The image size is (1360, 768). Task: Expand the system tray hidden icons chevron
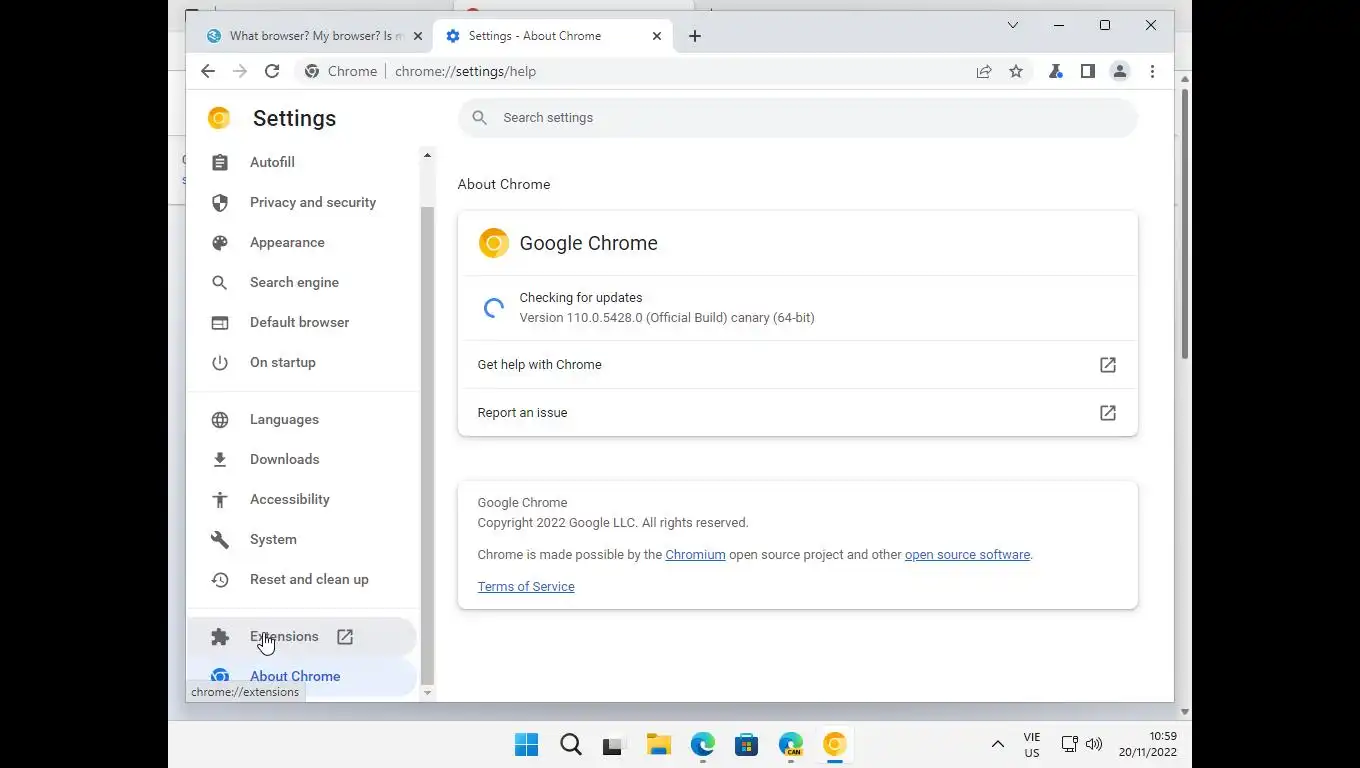[x=997, y=744]
